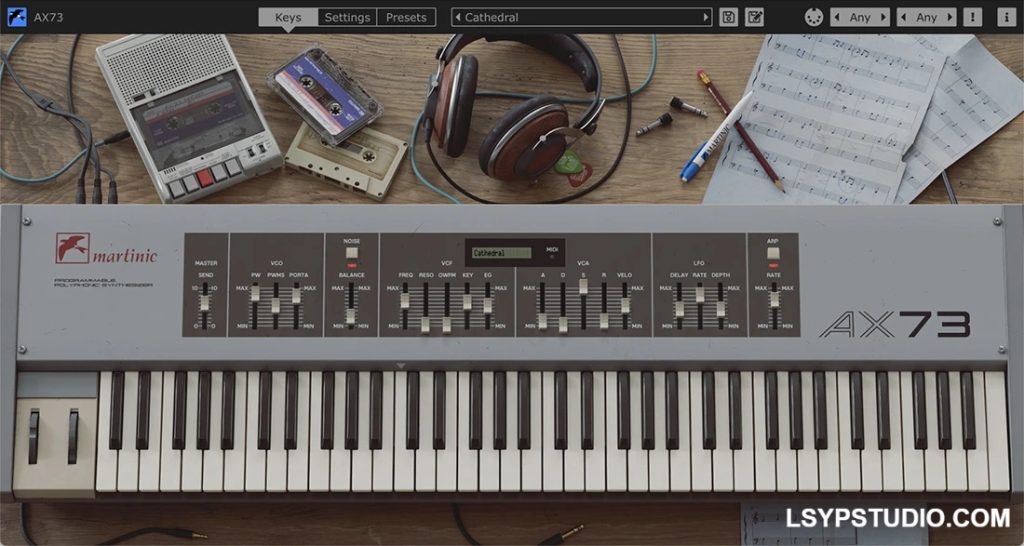Adjust the LFO DELAY slider

[679, 309]
